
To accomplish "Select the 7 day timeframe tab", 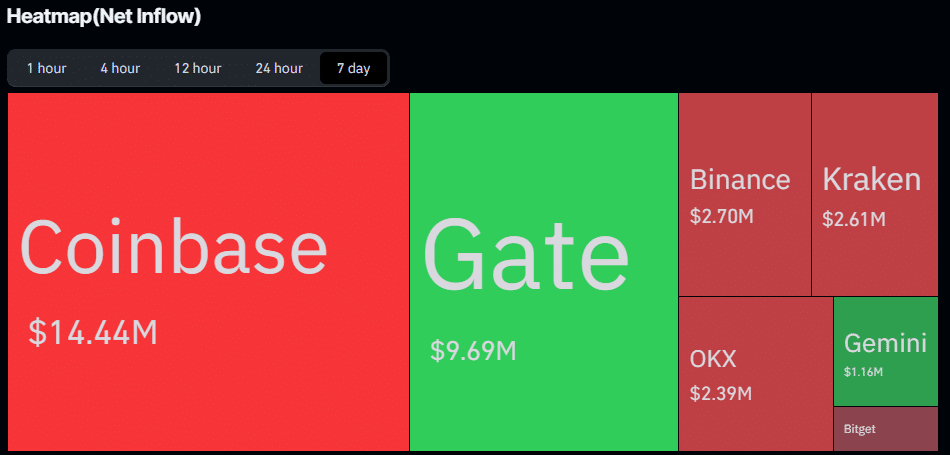I will pyautogui.click(x=353, y=68).
